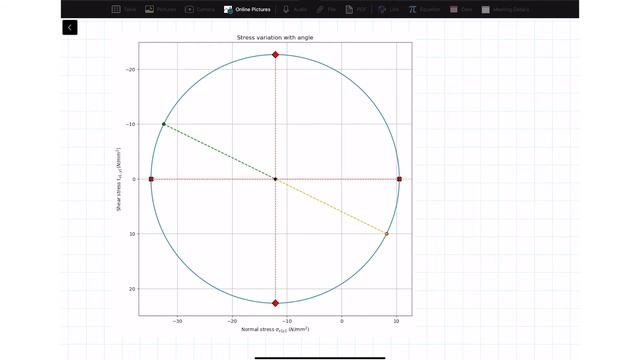
Task: Open the Camera insert option
Action: coord(200,9)
